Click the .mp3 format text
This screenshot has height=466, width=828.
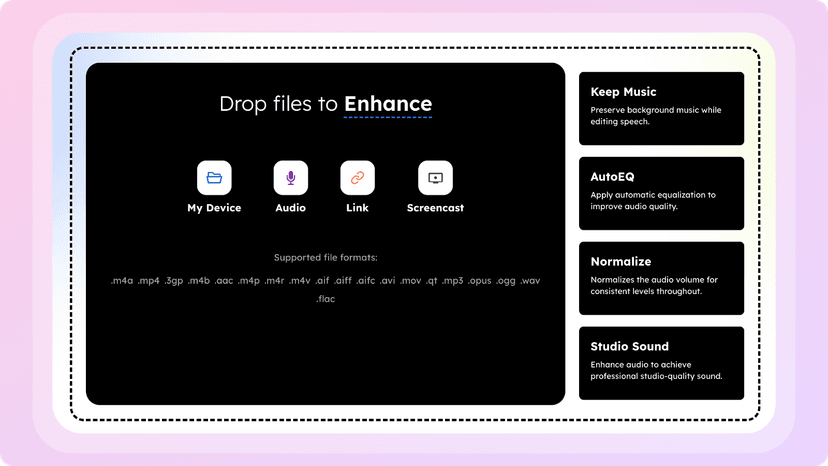pyautogui.click(x=452, y=281)
